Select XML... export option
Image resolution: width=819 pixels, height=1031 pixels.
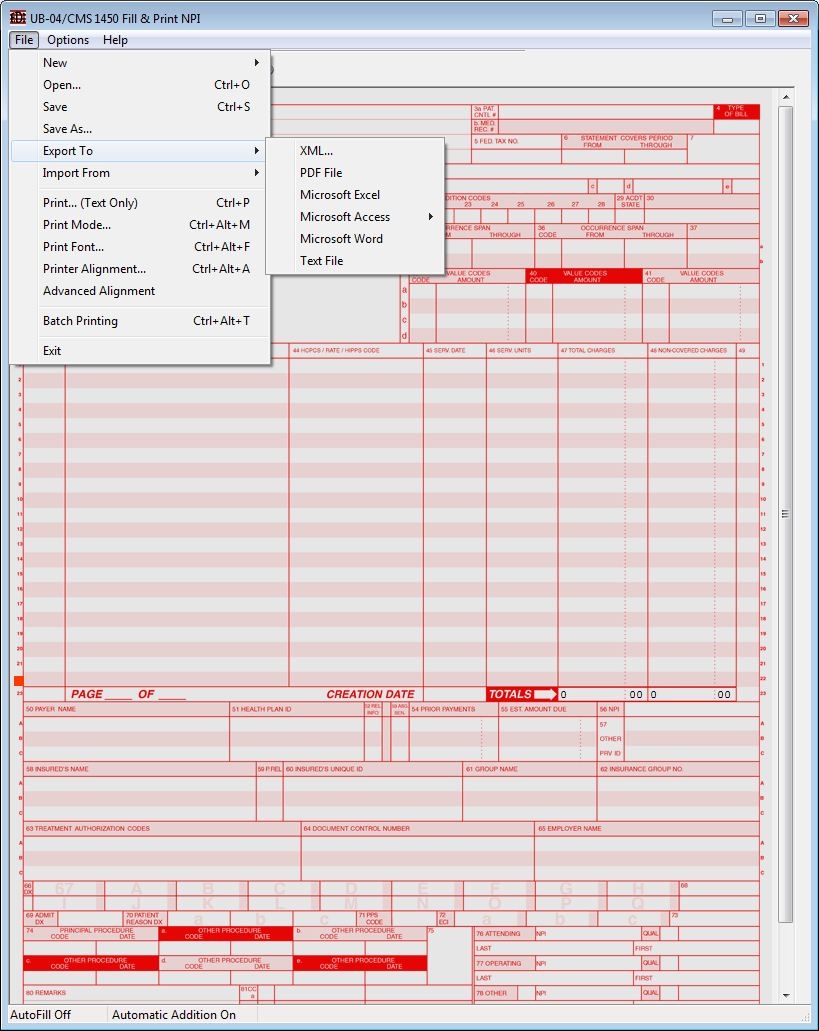316,151
